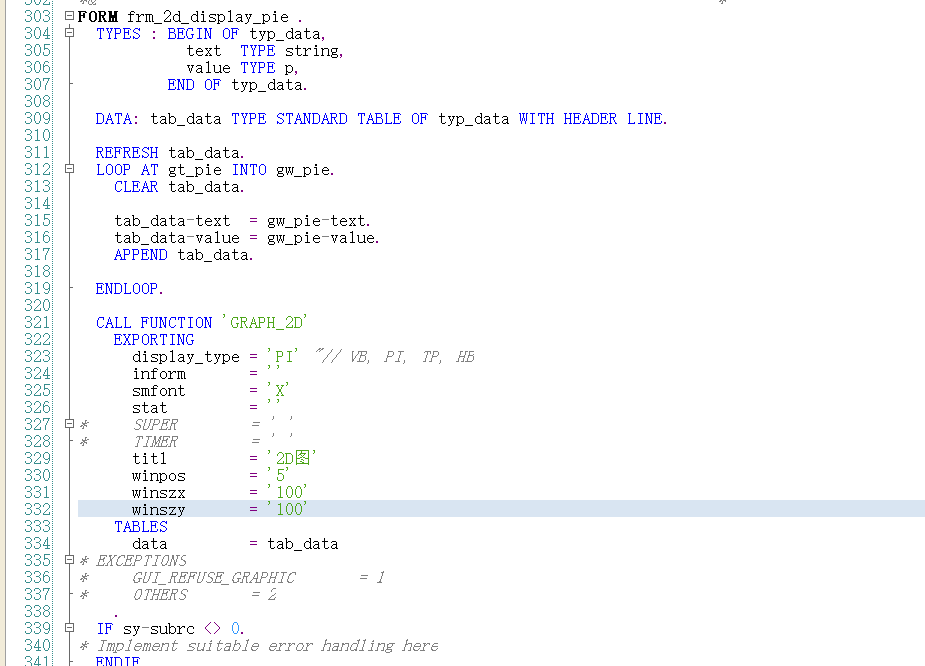The image size is (925, 666).
Task: Click line number 321 in the gutter
Action: pos(37,323)
